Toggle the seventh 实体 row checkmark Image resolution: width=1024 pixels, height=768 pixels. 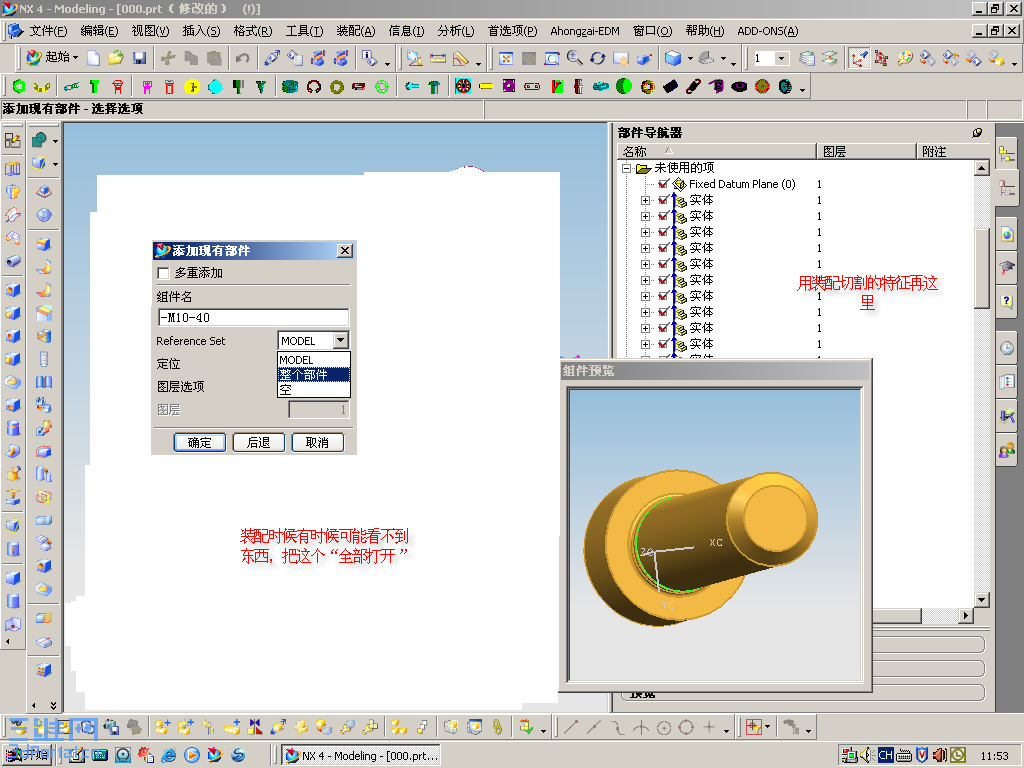[x=664, y=296]
